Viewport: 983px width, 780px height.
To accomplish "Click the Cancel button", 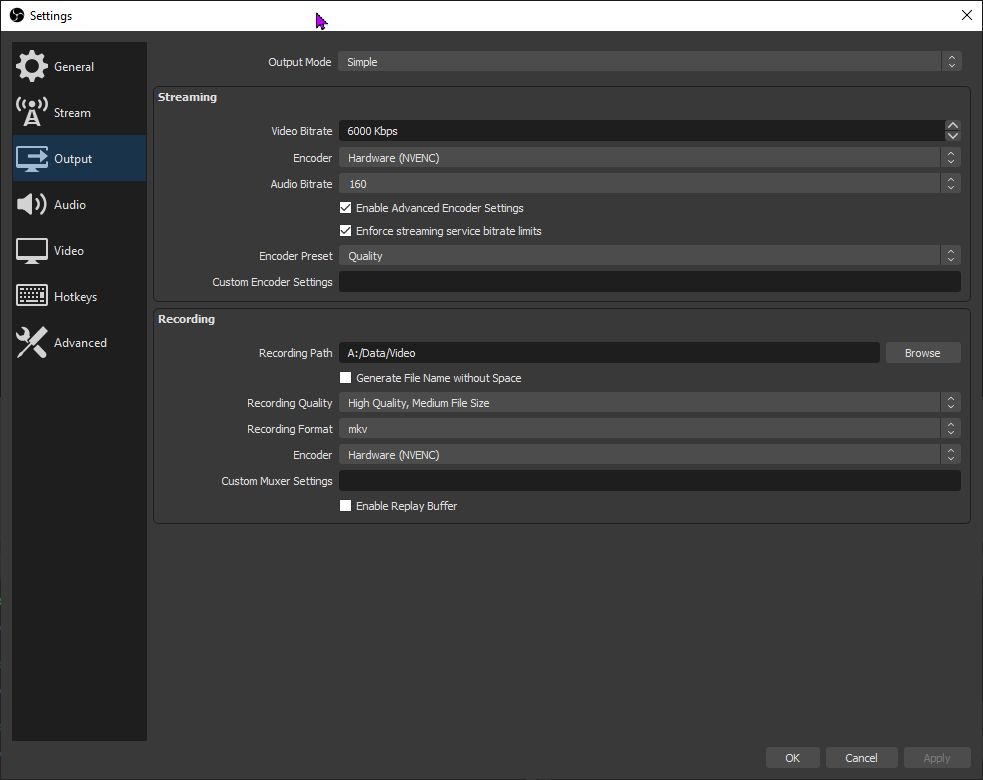I will (861, 758).
